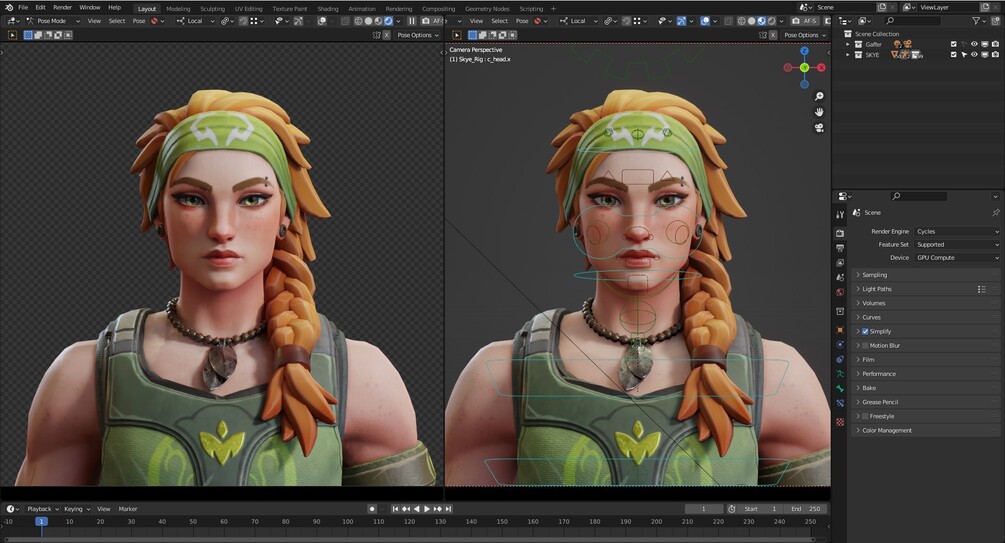Screen dimensions: 1005x543
Task: Click the timeline auto-keying record button
Action: tap(372, 509)
